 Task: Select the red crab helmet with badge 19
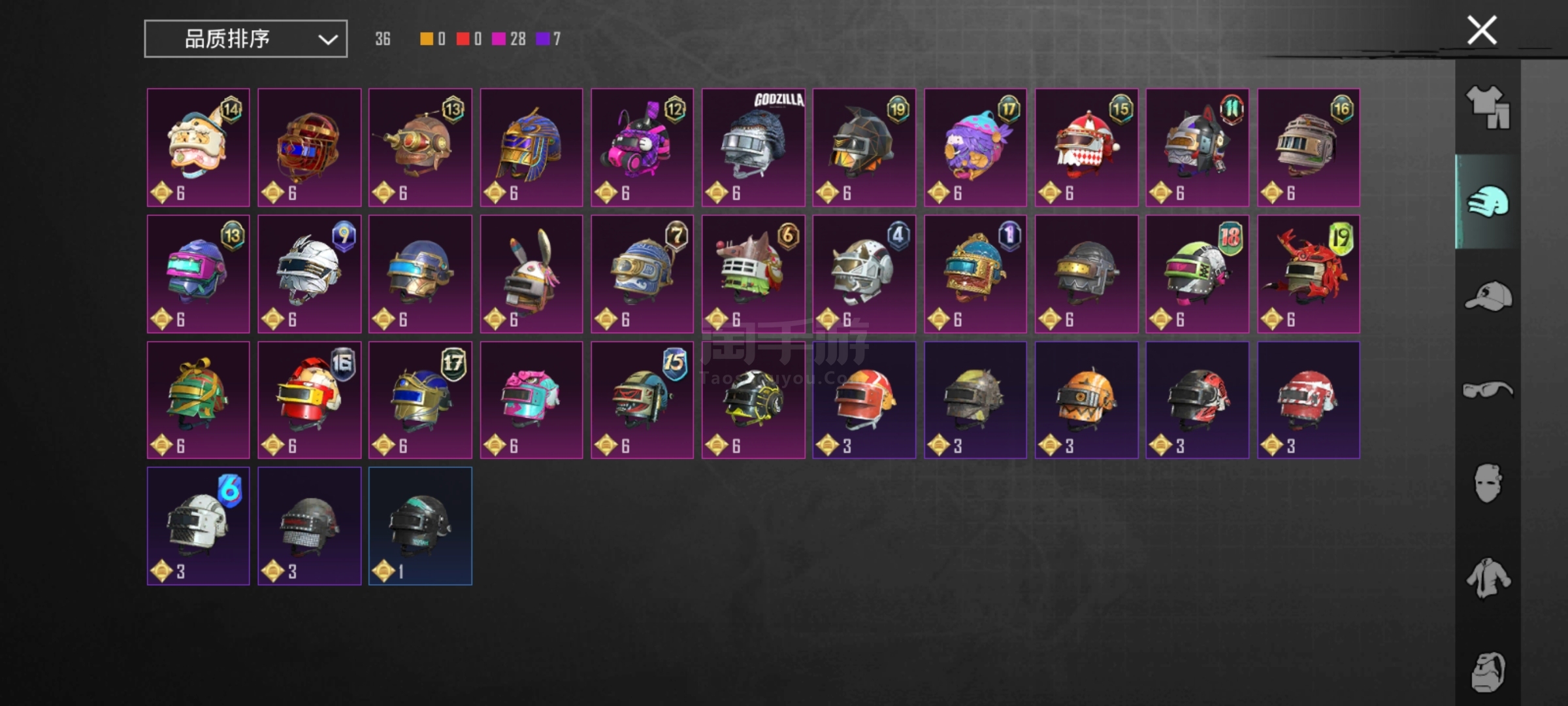coord(1309,274)
